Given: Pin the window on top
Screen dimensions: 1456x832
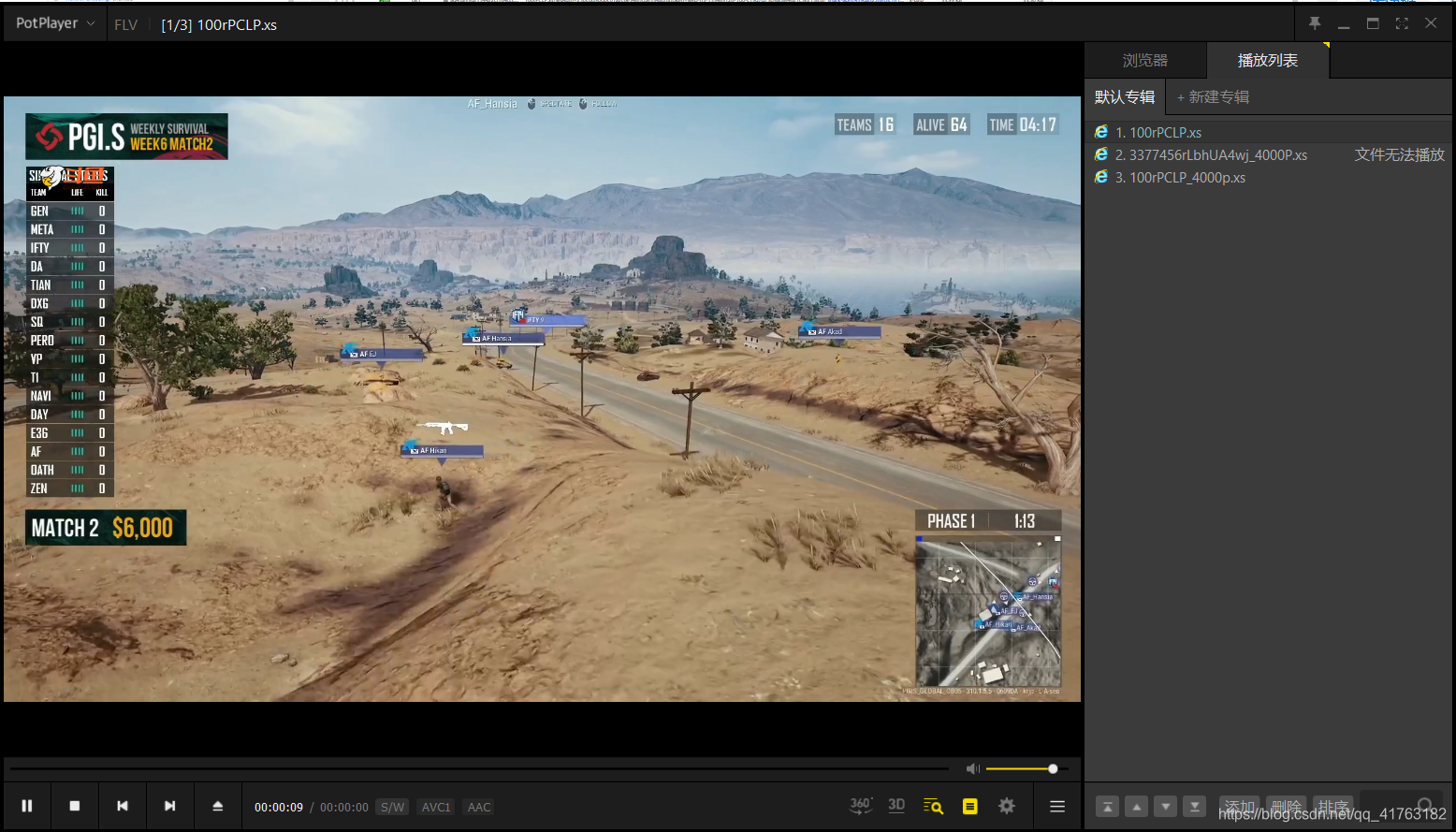Looking at the screenshot, I should pyautogui.click(x=1315, y=23).
